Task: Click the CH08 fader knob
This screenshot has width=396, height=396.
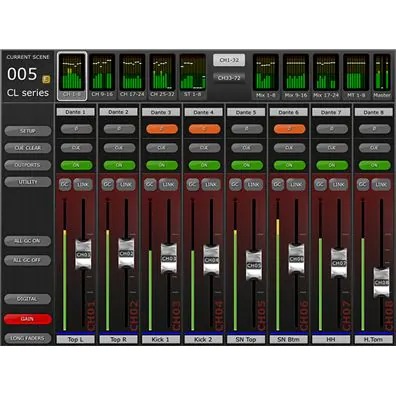Action: pos(381,282)
